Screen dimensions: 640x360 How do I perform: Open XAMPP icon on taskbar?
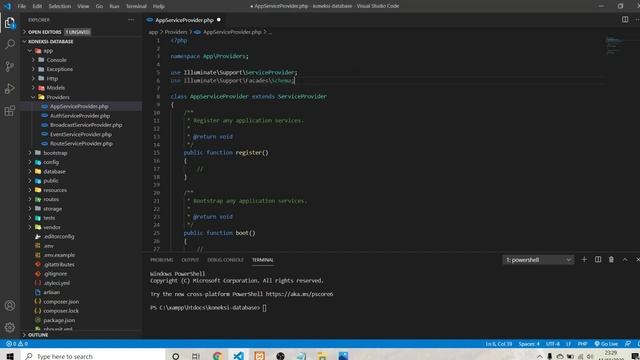pos(259,356)
